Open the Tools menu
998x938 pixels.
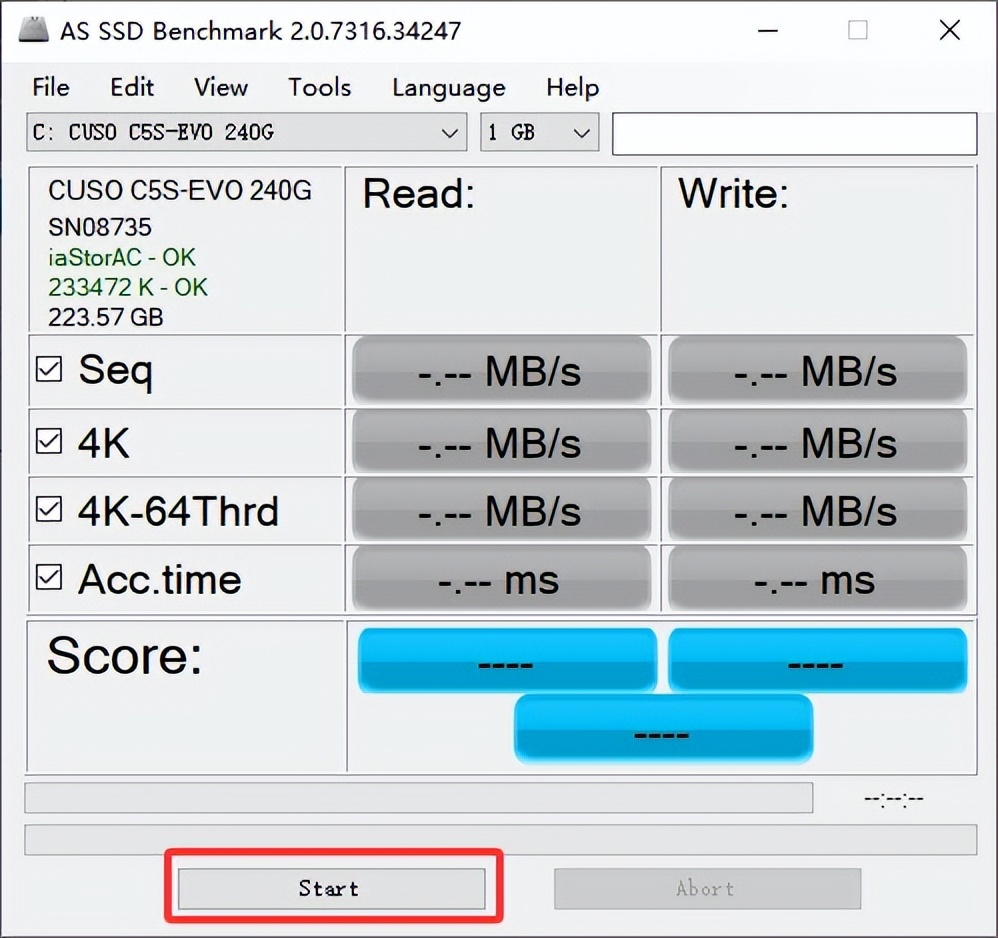click(x=318, y=88)
